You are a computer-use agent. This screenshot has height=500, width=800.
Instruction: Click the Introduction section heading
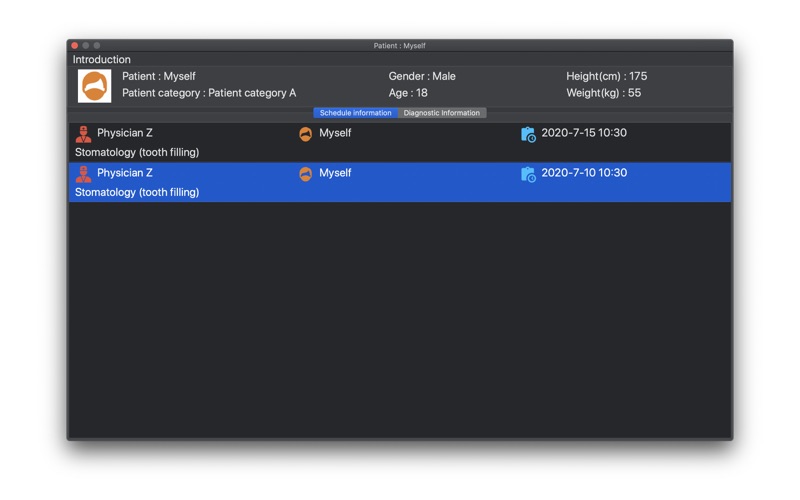coord(102,59)
